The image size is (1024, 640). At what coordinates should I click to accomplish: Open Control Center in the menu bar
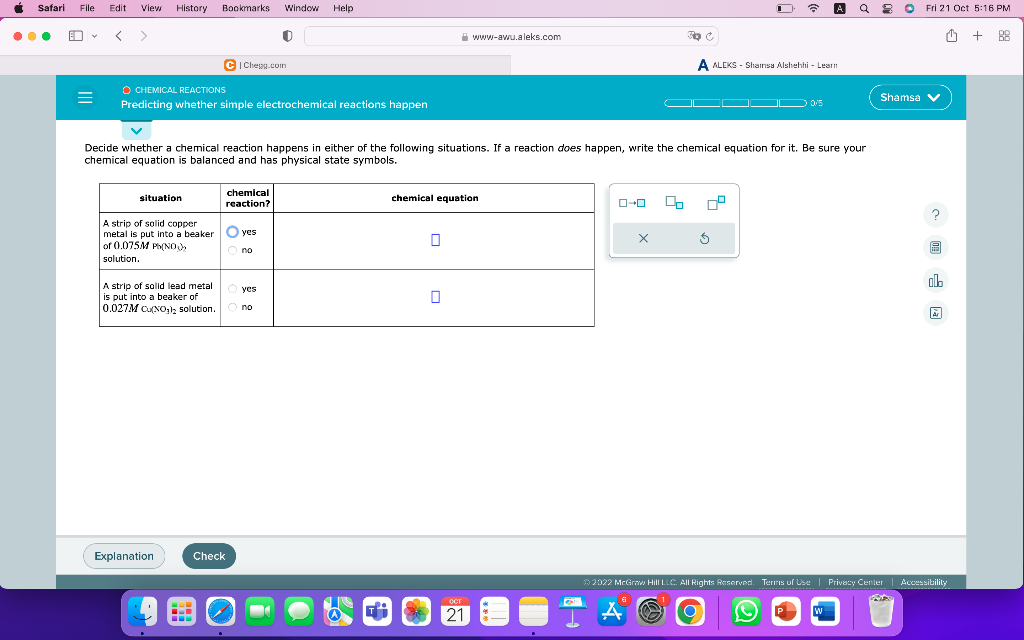(x=887, y=8)
